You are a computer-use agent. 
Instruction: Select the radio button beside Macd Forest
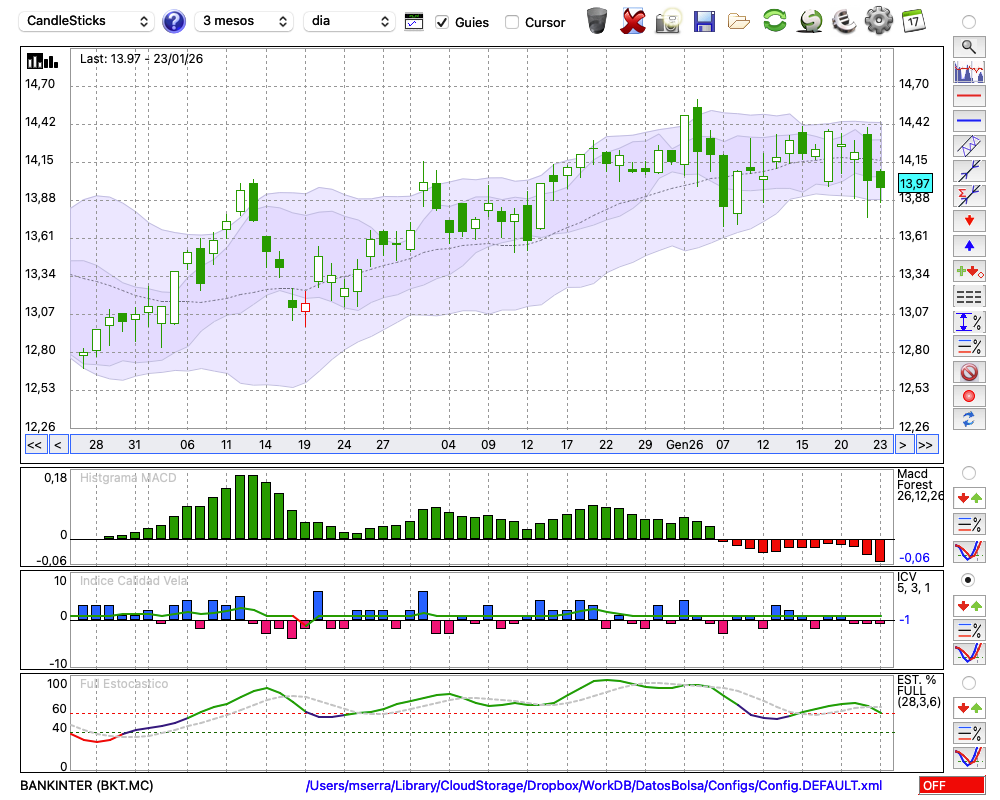click(x=968, y=472)
